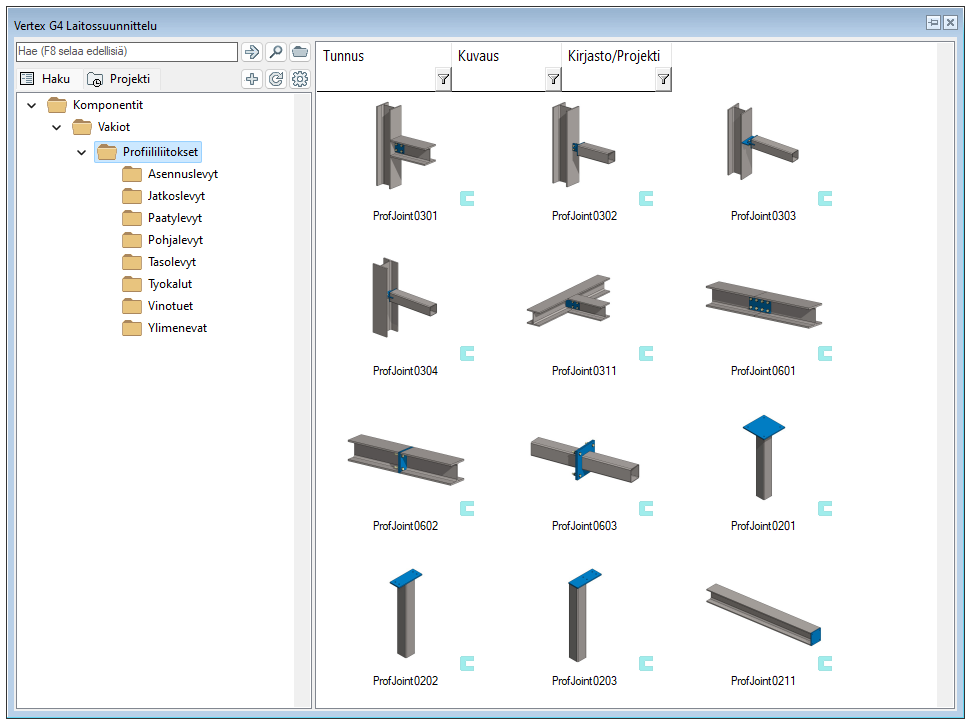Open the Kirjasto/Projekti column filter
This screenshot has width=971, height=723.
(663, 79)
